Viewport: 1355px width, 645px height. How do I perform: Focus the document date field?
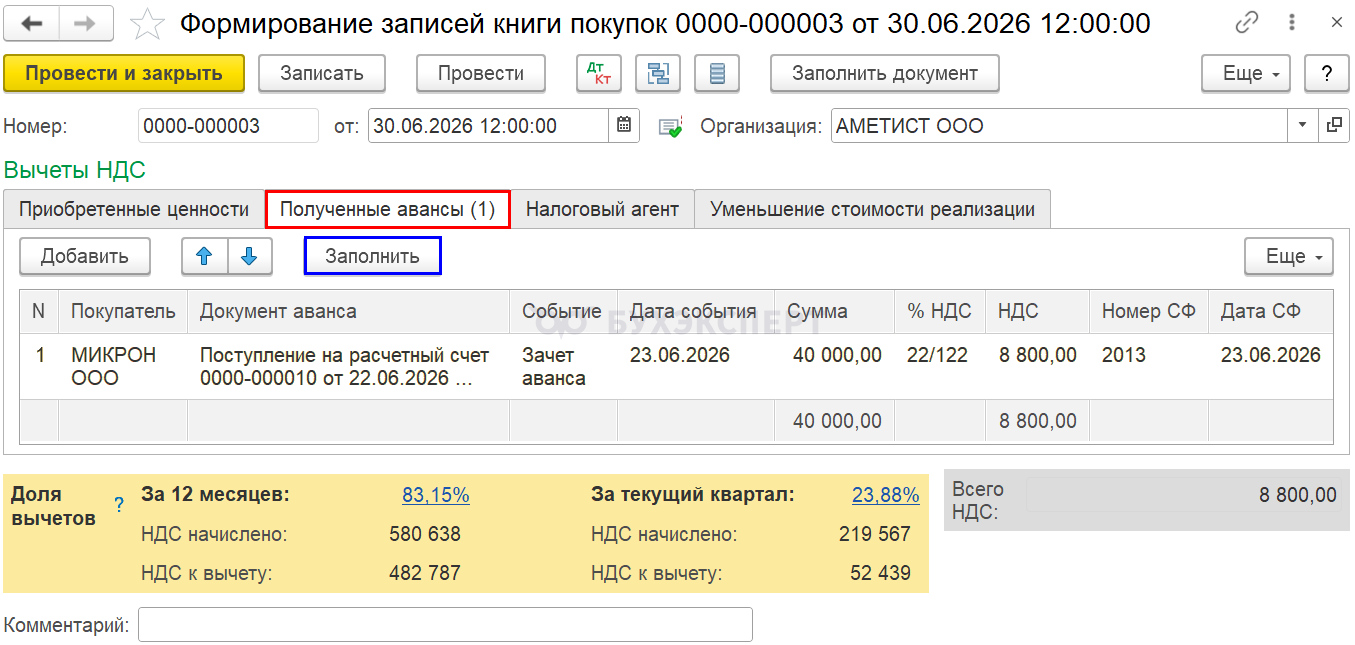(x=489, y=126)
